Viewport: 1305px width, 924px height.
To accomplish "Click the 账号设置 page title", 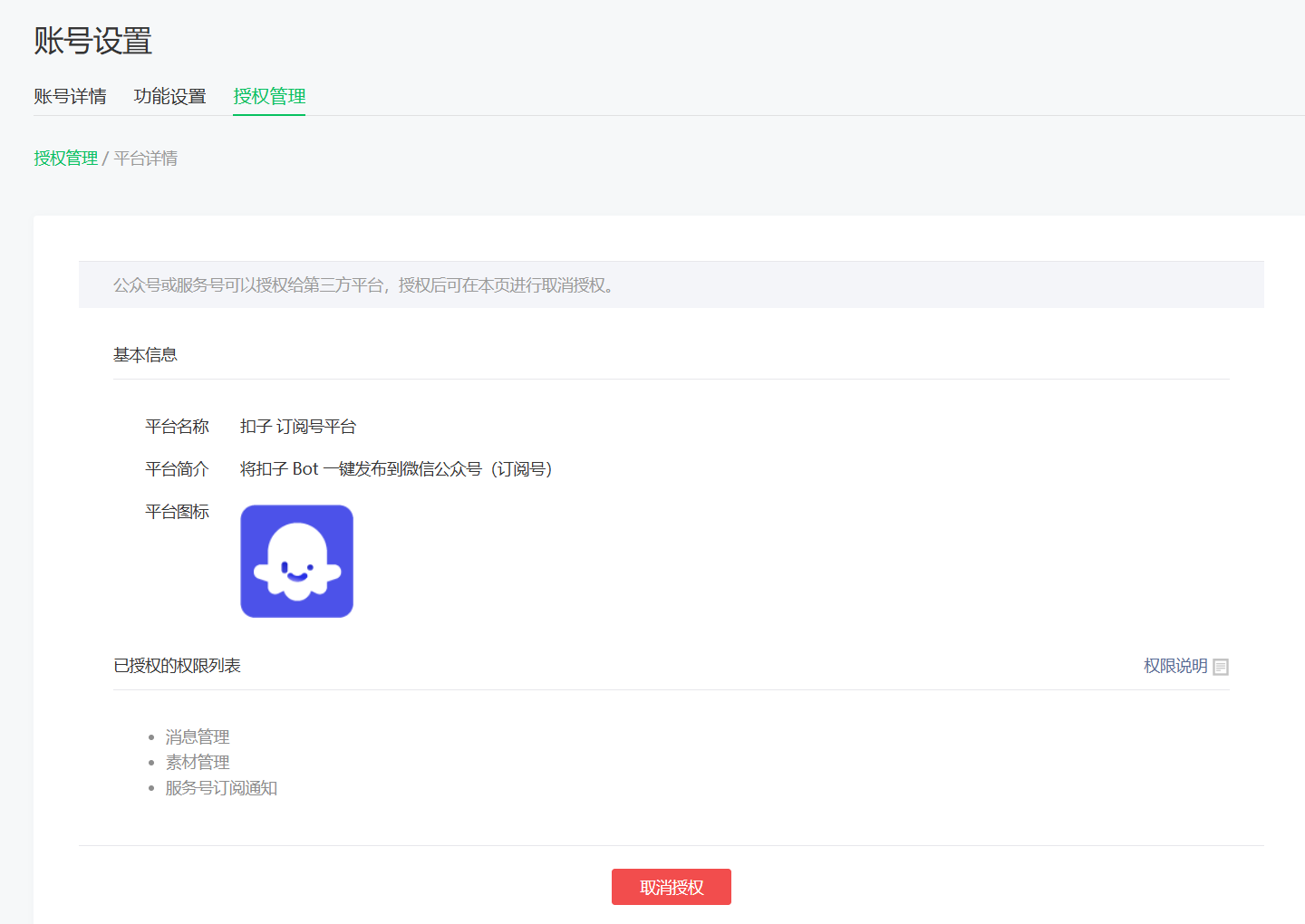I will coord(92,41).
